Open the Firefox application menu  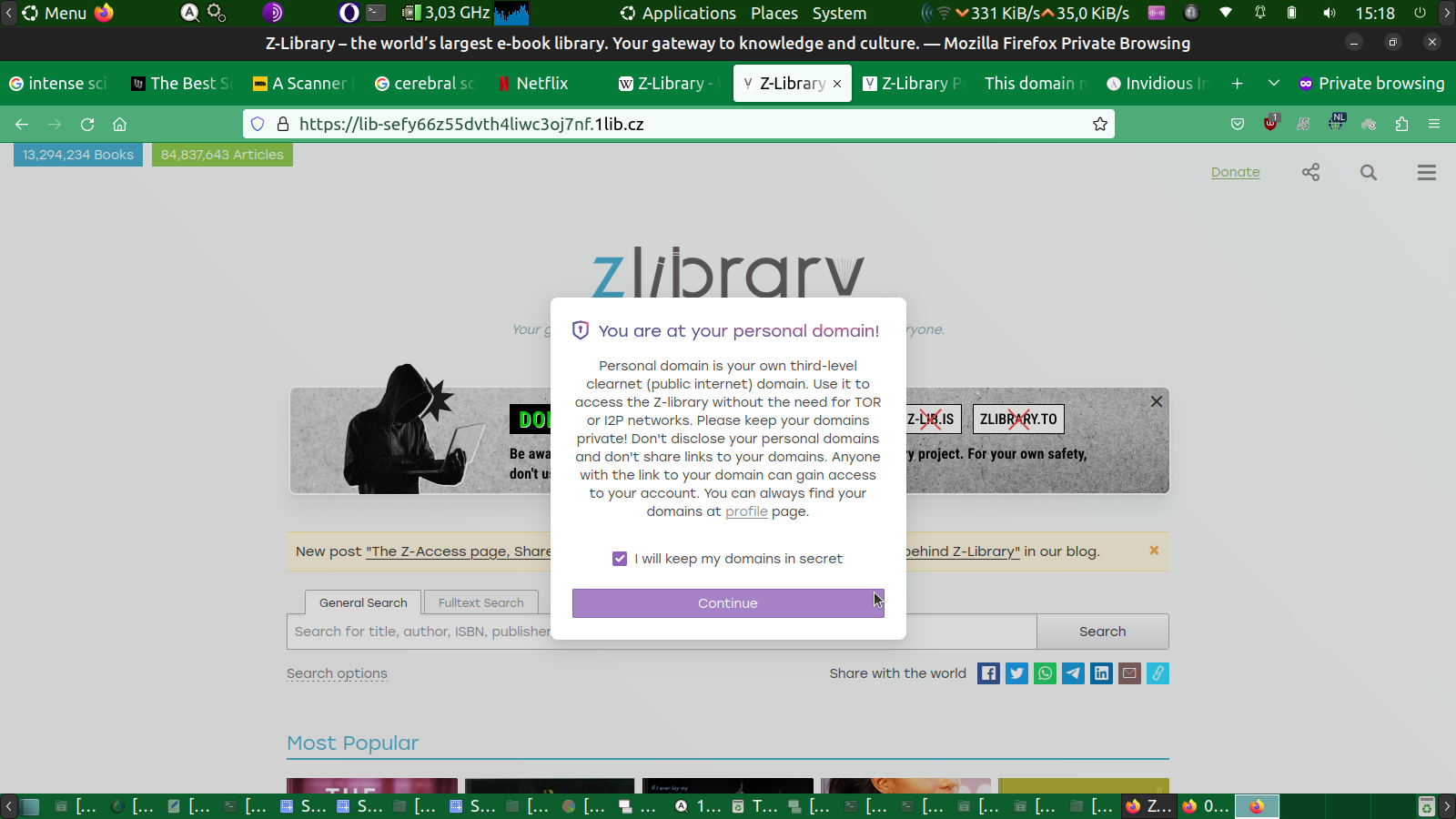pos(1434,124)
